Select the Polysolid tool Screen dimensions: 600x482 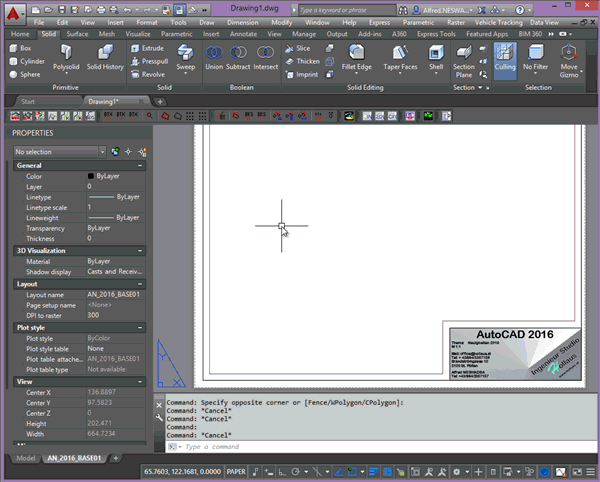coord(66,58)
